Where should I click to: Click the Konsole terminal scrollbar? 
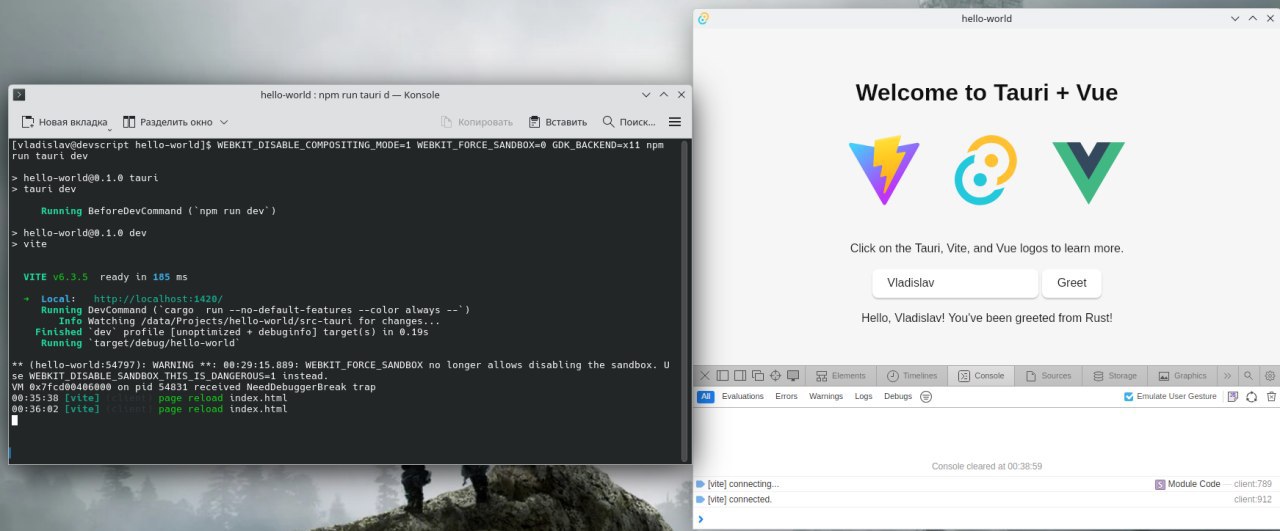coord(684,299)
